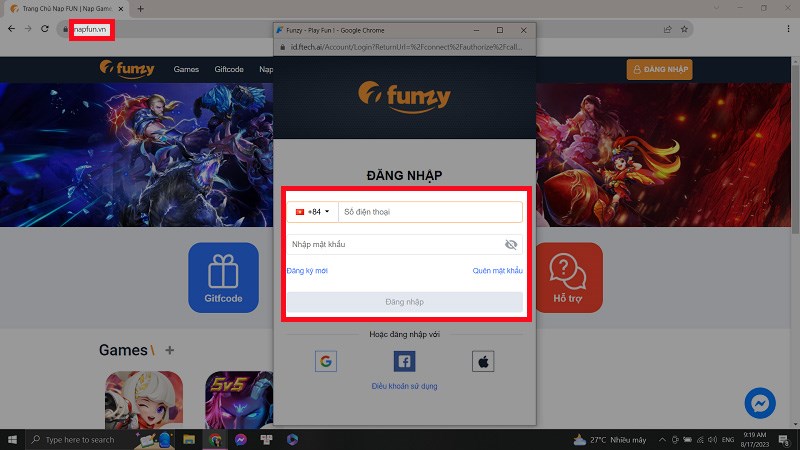Screen dimensions: 800x450
Task: Open the blue Gitfcode tile
Action: click(x=223, y=278)
